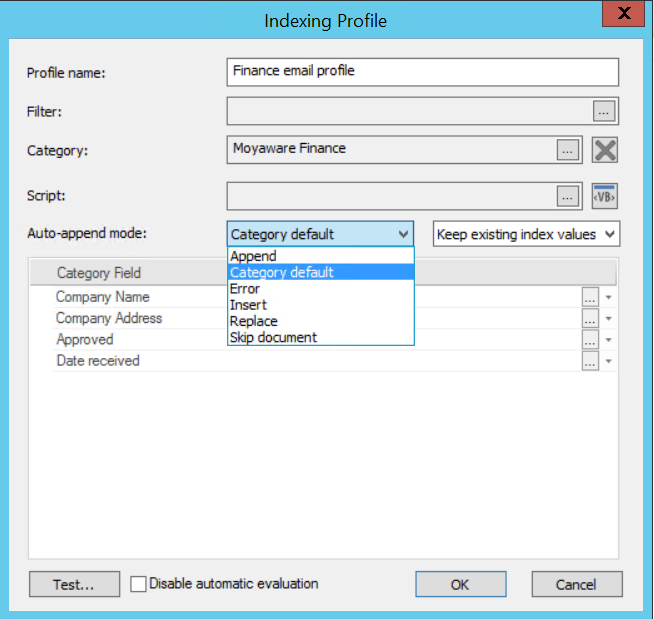
Task: Choose Insert from the dropdown list
Action: [321, 304]
